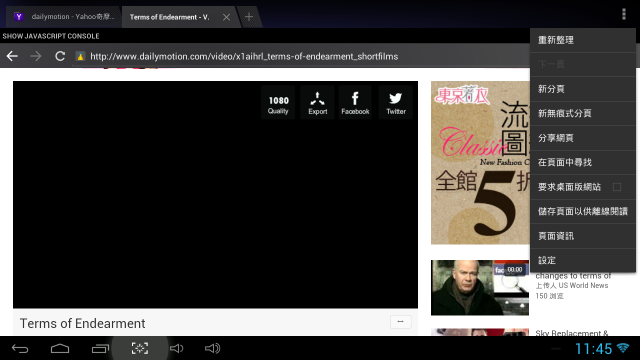Tap the Android back navigation button

click(20, 348)
